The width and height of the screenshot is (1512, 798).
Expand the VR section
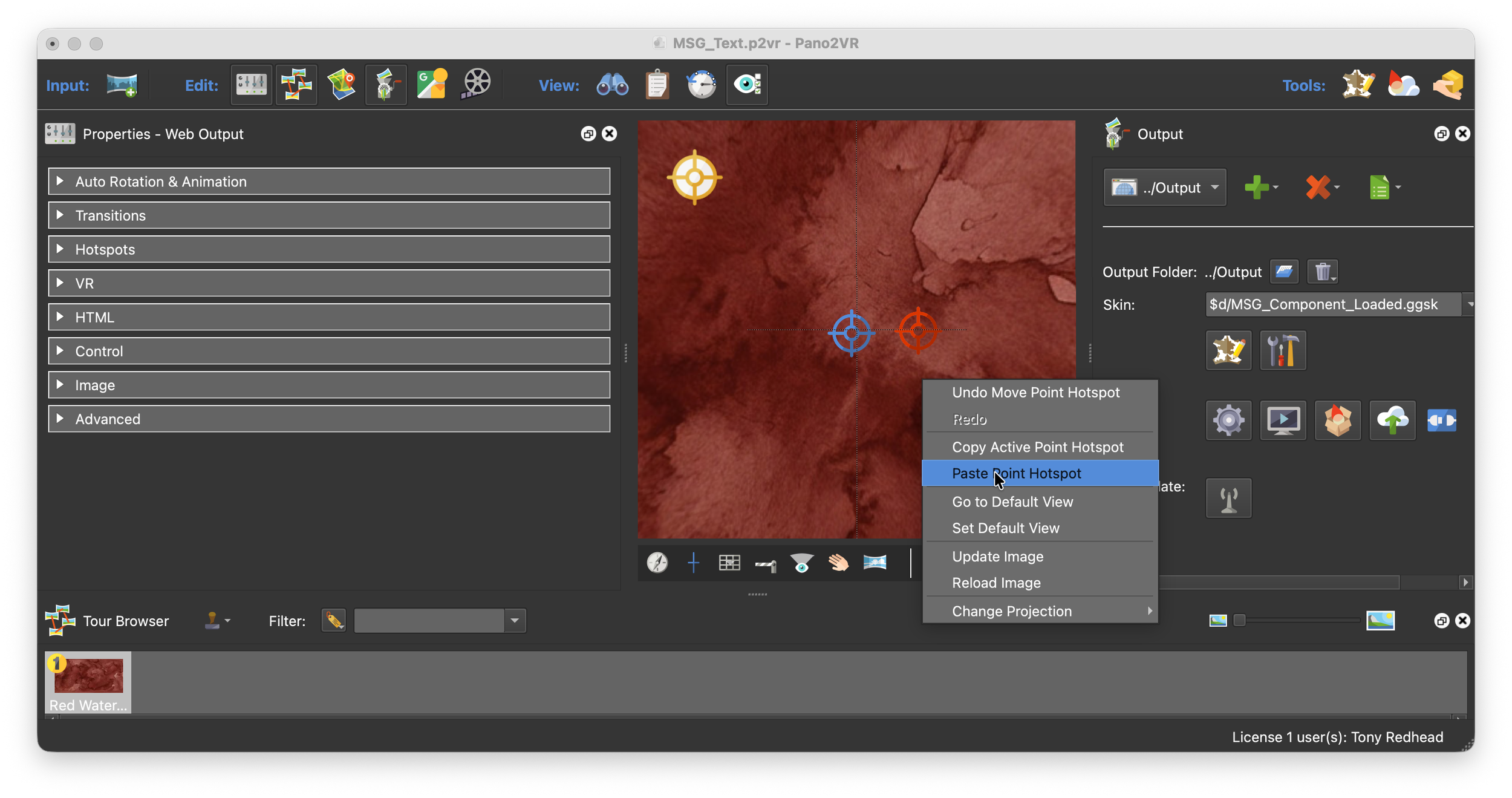(329, 283)
